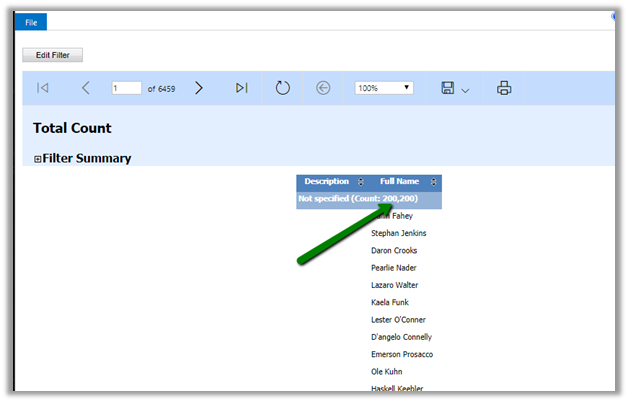Click the name Emerson Prosacco

pyautogui.click(x=401, y=354)
